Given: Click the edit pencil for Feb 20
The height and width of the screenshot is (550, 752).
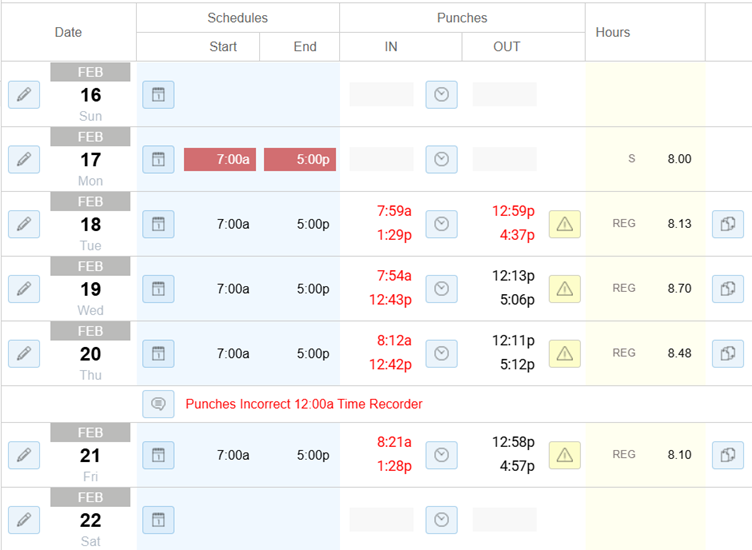Looking at the screenshot, I should [x=24, y=353].
